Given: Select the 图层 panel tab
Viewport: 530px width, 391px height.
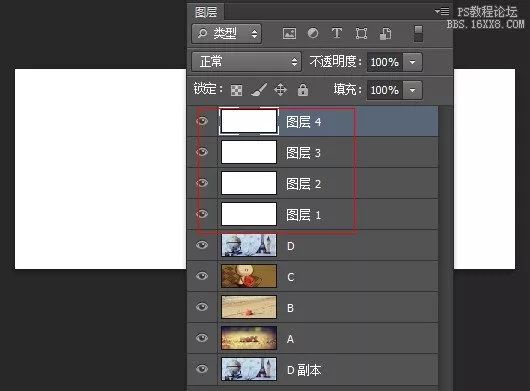Looking at the screenshot, I should pyautogui.click(x=206, y=12).
